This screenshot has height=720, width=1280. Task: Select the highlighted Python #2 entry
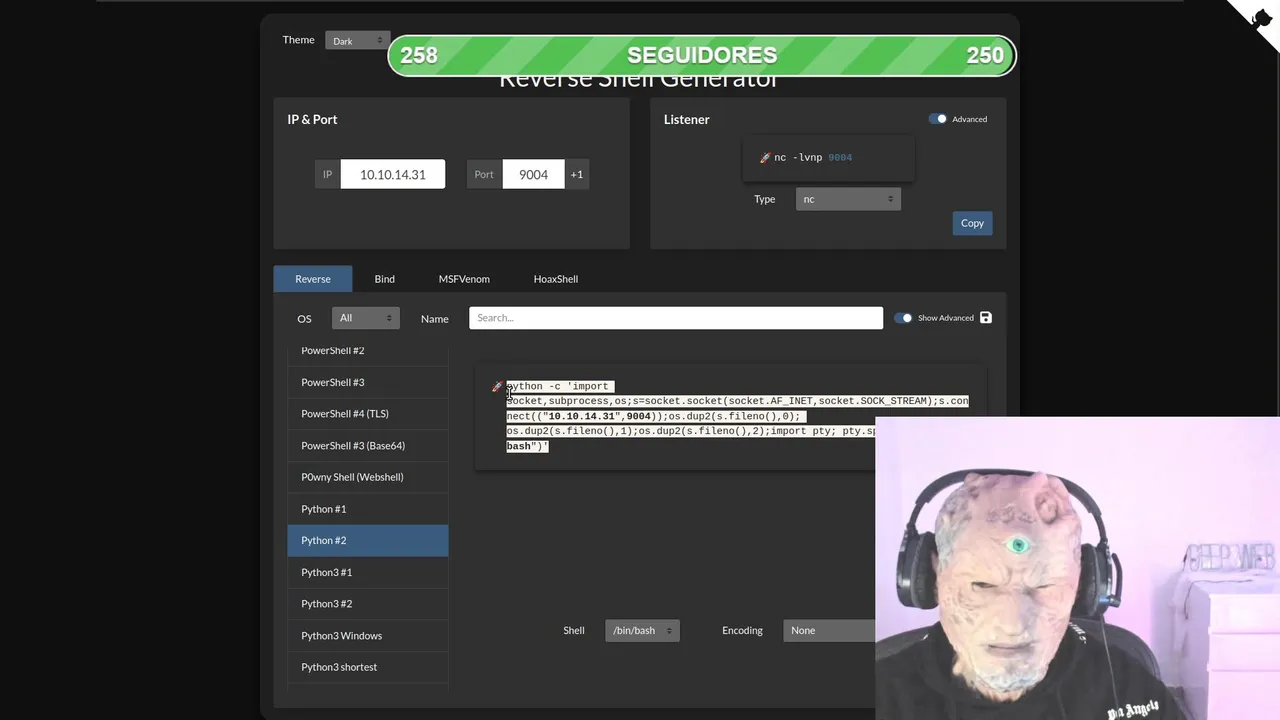pos(368,540)
